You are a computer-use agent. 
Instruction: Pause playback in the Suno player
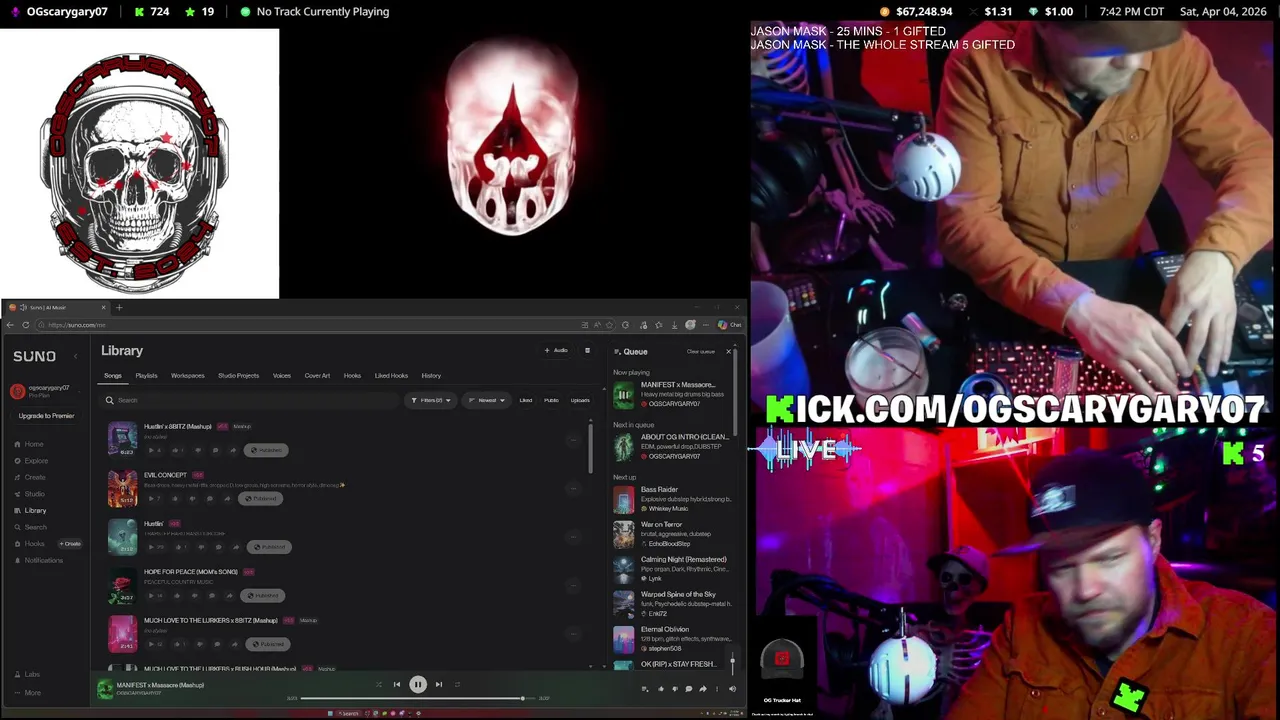(x=418, y=685)
